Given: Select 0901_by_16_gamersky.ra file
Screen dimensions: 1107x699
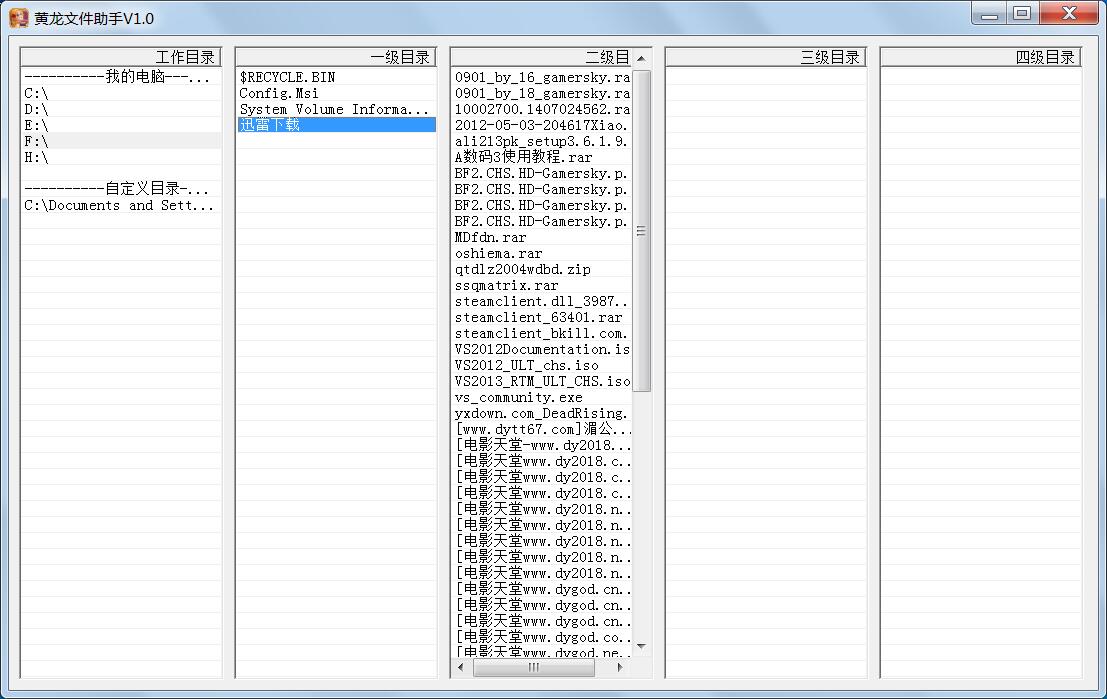Looking at the screenshot, I should 541,77.
